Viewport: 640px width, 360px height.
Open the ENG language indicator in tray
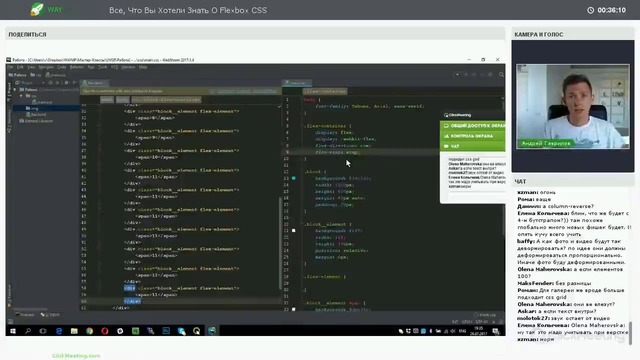[x=462, y=331]
